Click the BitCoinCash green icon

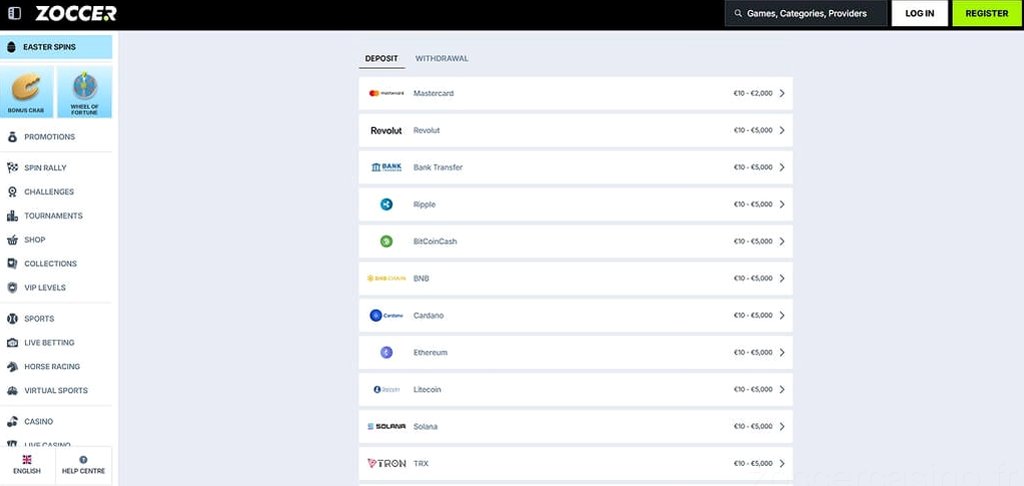coord(386,242)
